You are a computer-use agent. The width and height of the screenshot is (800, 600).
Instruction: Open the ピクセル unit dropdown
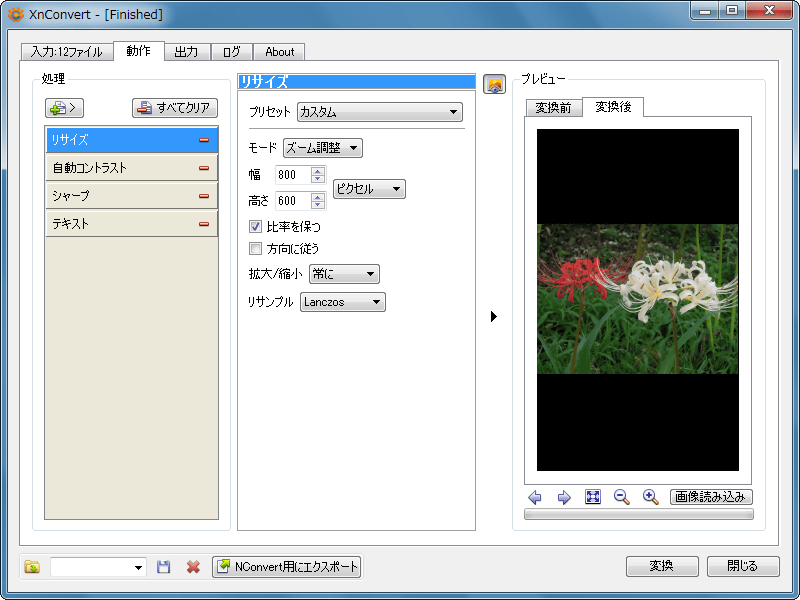(x=369, y=189)
